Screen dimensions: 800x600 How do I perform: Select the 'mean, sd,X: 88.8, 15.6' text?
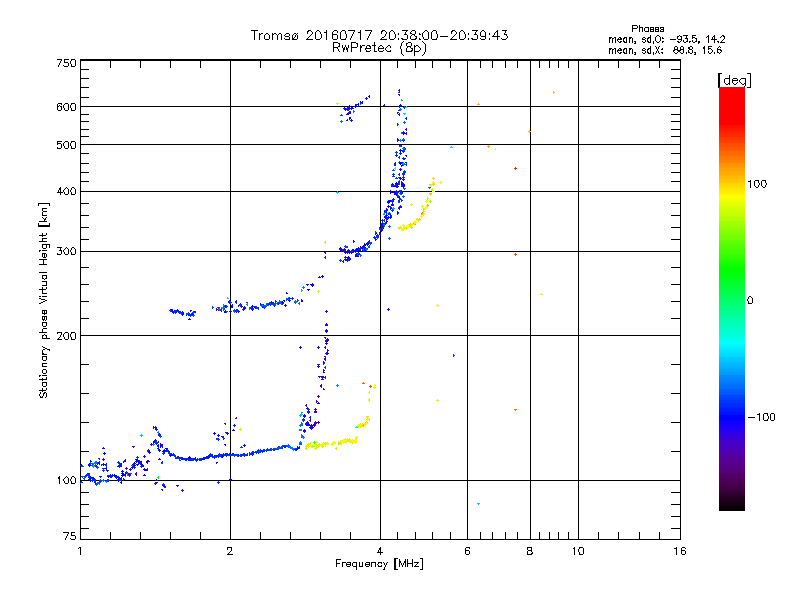tap(665, 50)
